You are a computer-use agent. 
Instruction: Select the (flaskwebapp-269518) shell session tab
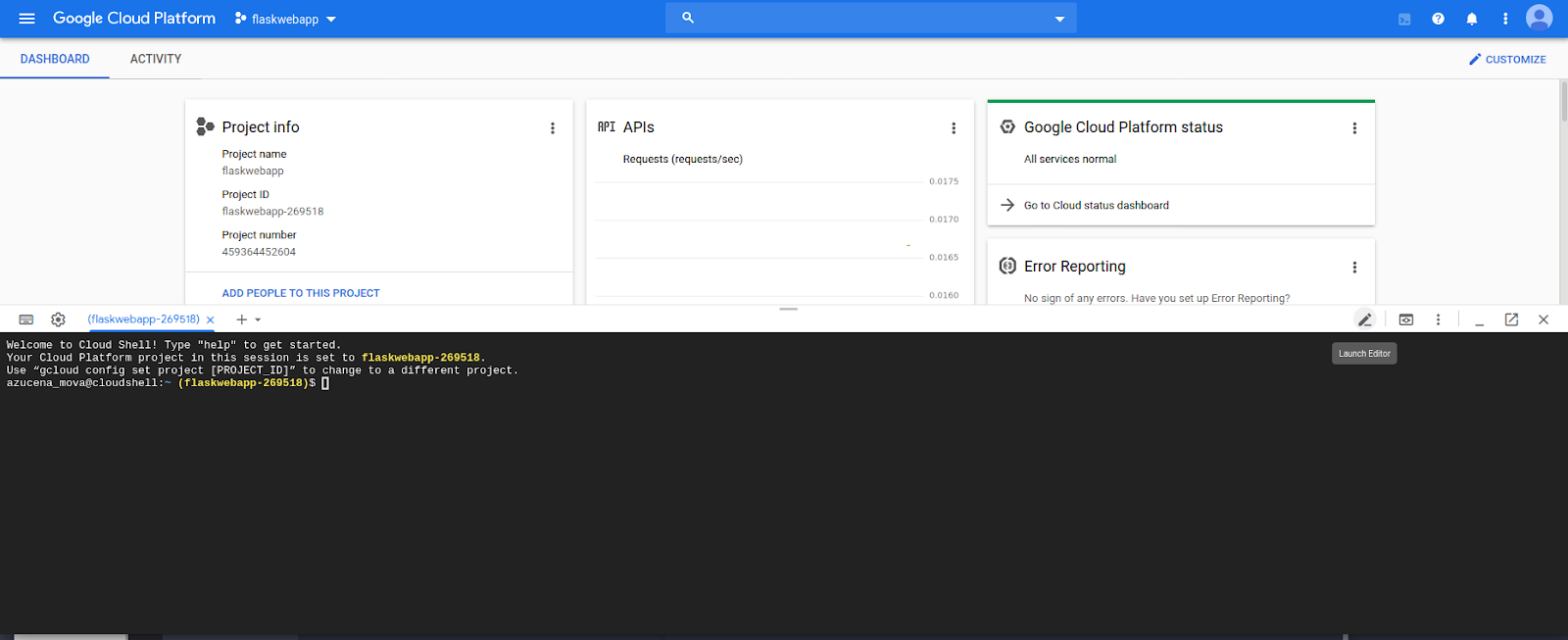(x=143, y=320)
